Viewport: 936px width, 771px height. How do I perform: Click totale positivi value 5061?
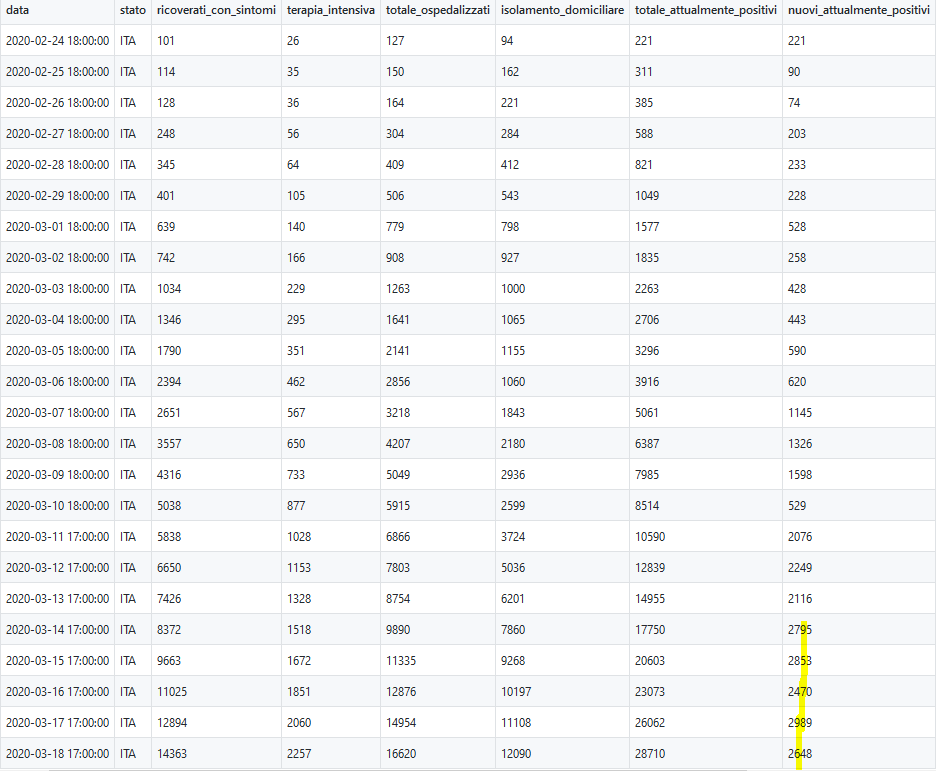pyautogui.click(x=647, y=413)
